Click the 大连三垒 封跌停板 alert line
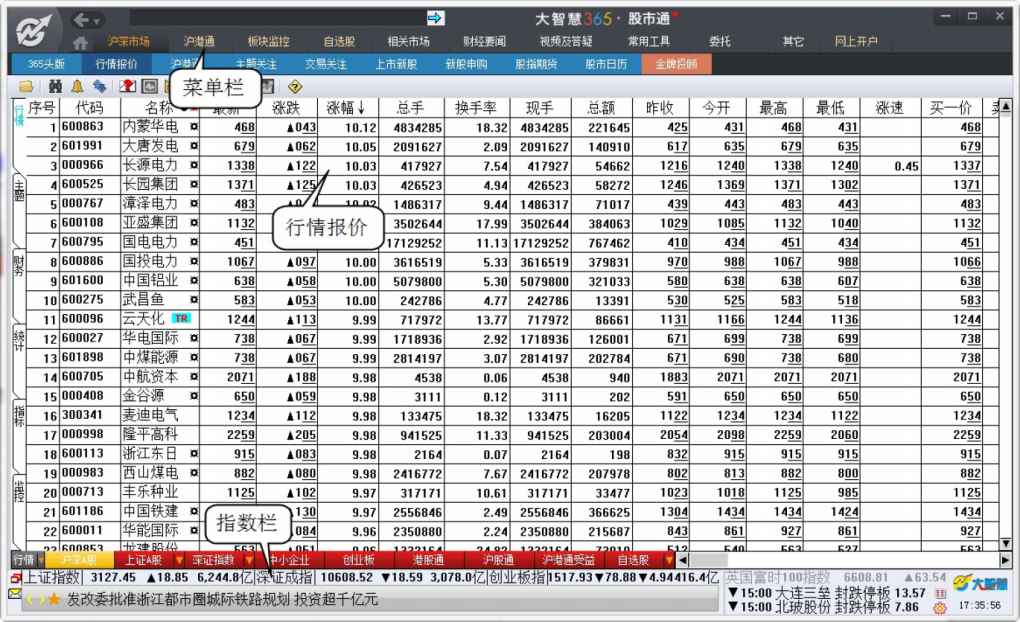 [x=826, y=593]
